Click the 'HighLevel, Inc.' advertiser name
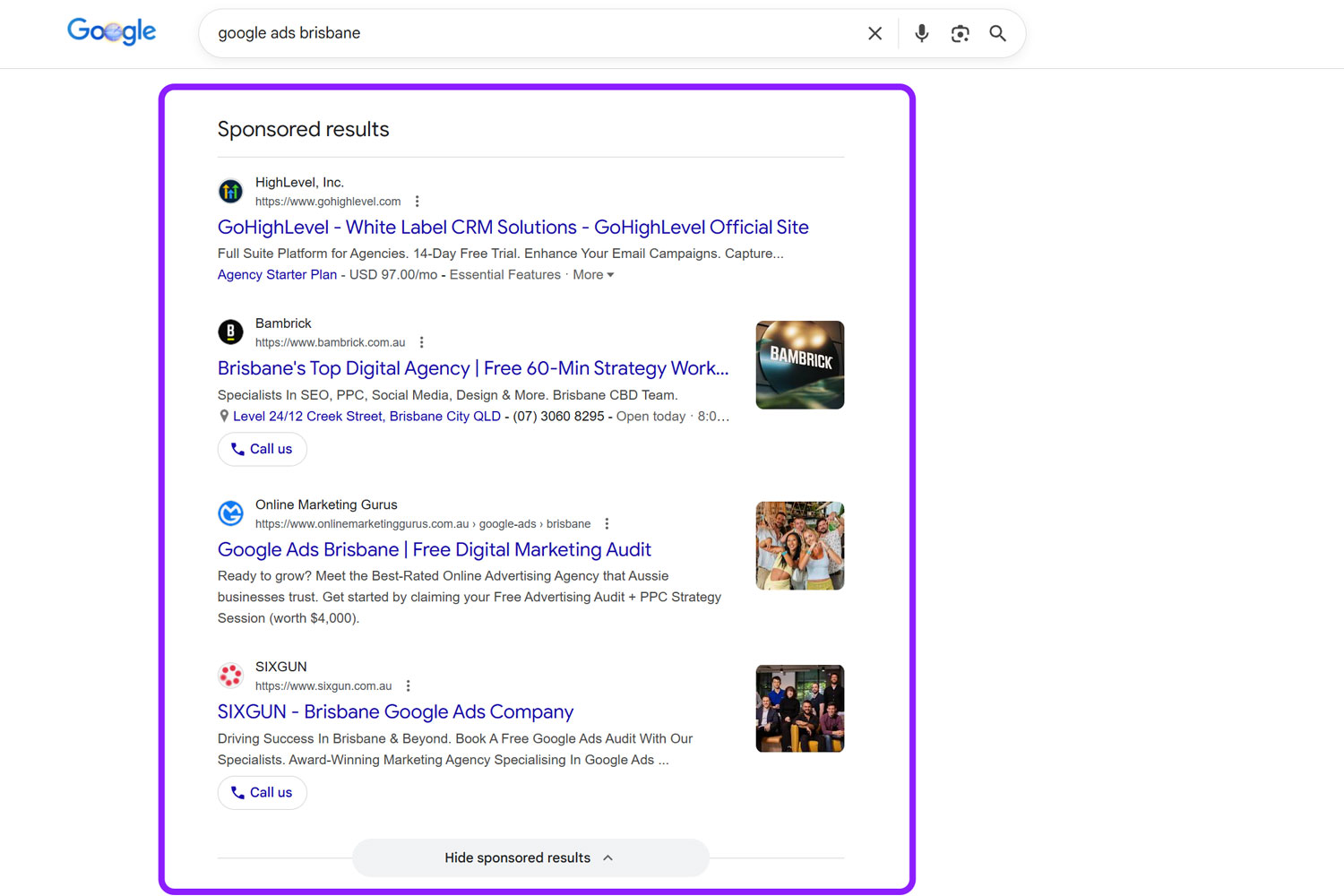This screenshot has width=1344, height=896. click(299, 183)
